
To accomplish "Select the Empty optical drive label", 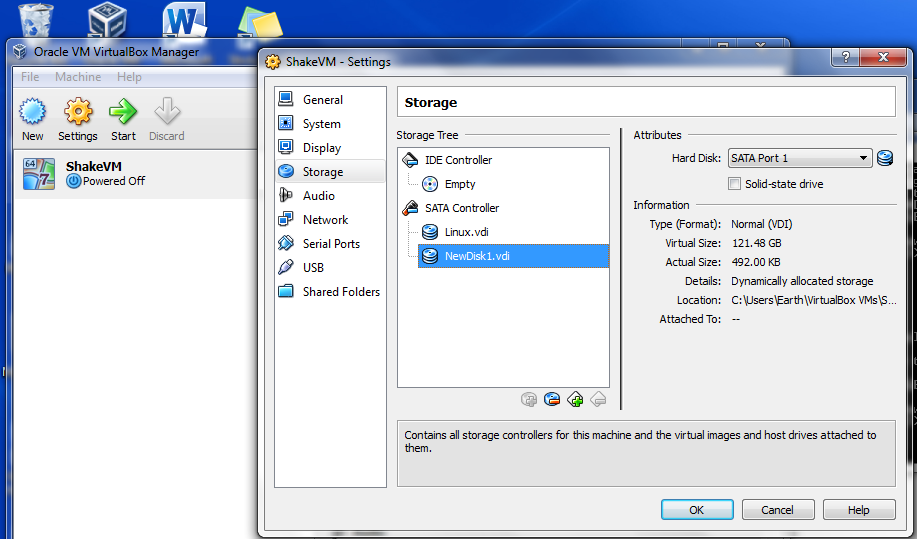I will point(460,184).
